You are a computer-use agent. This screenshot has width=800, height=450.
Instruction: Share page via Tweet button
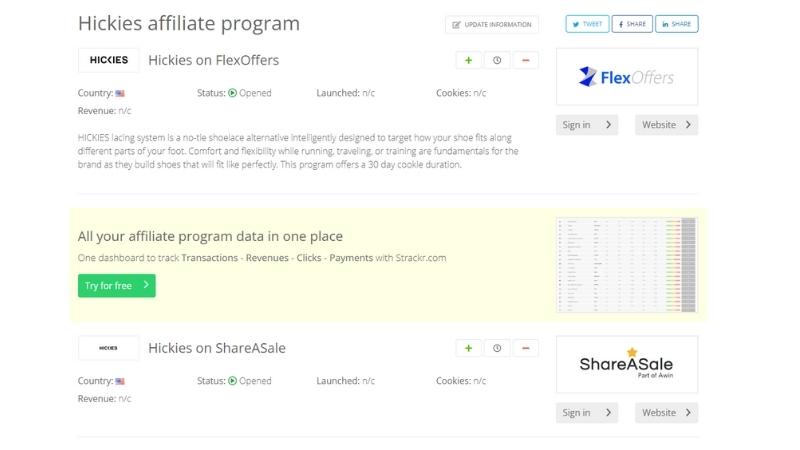click(x=587, y=24)
